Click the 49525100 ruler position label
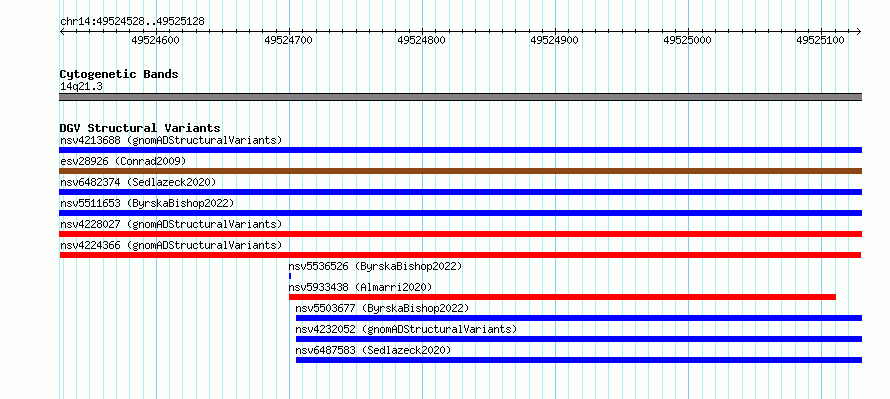890x399 pixels. coord(820,40)
